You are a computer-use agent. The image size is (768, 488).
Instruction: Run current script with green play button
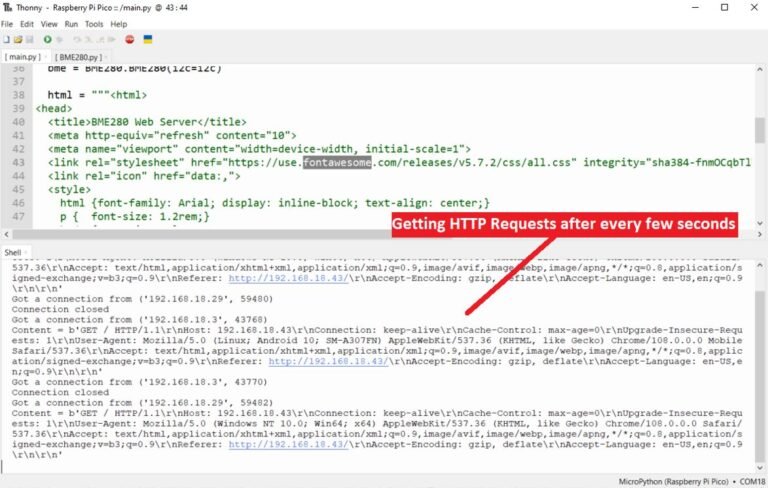pos(47,39)
